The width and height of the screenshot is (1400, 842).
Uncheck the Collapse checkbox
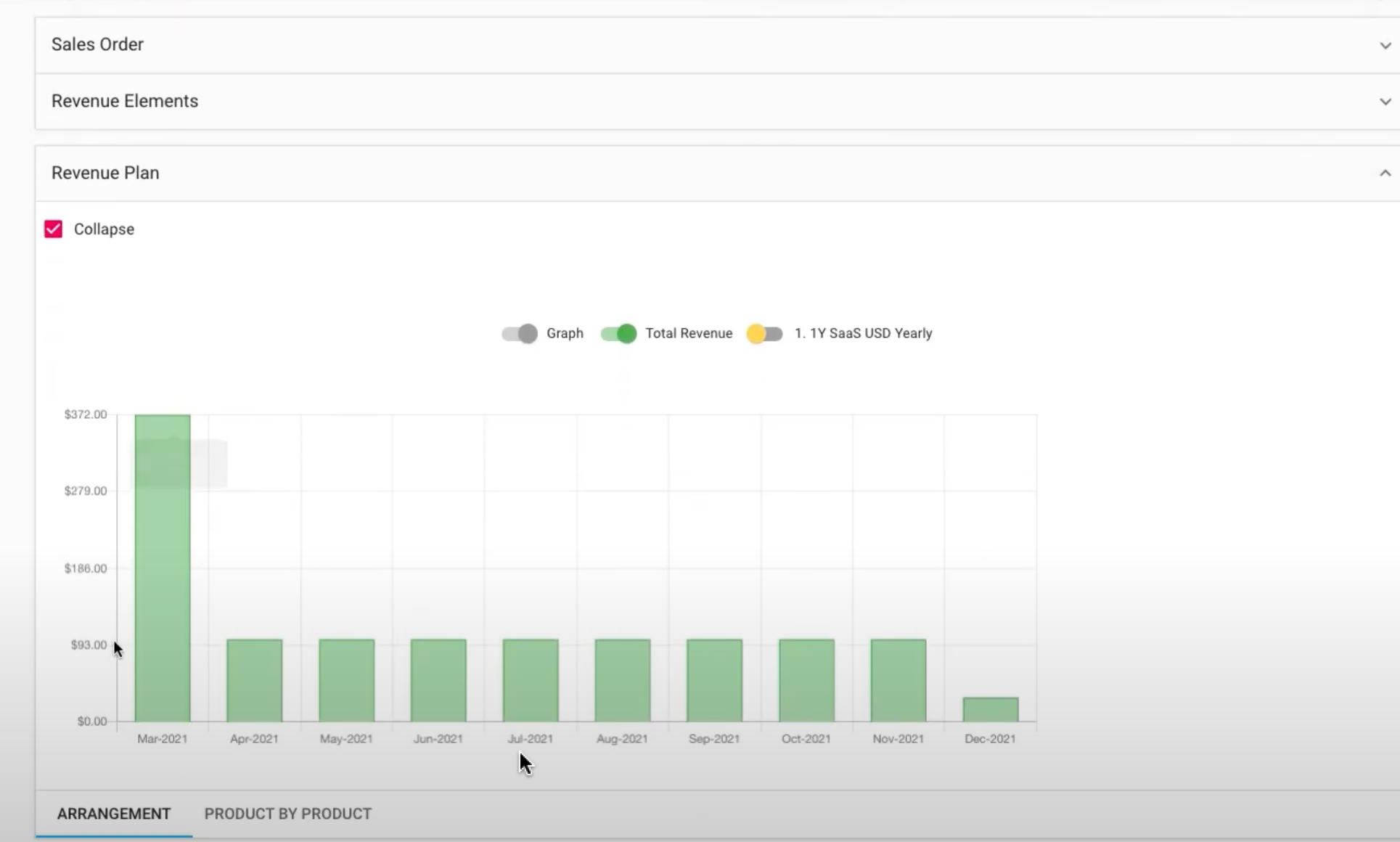(53, 229)
